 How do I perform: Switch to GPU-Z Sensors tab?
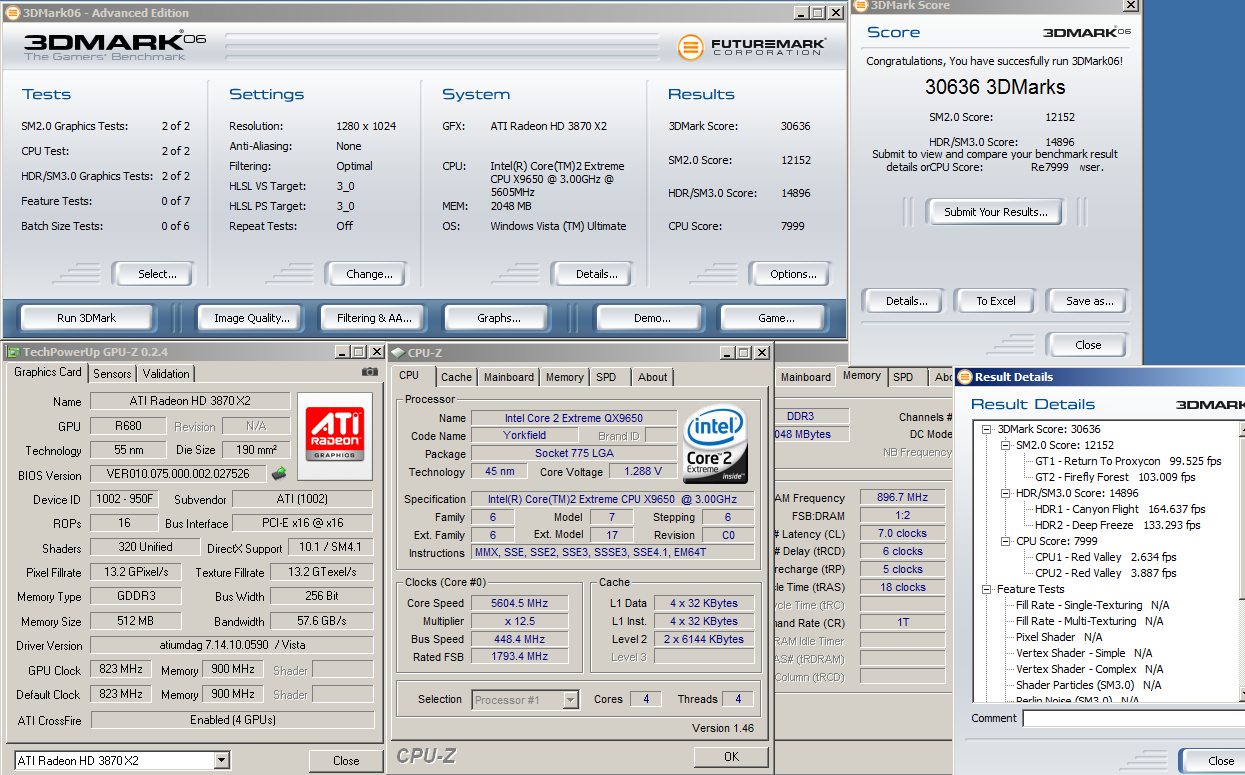[112, 374]
